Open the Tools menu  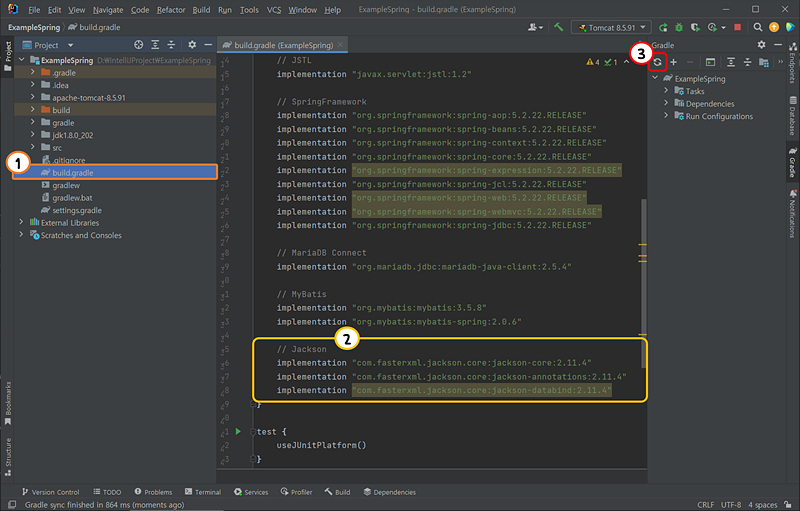(249, 10)
